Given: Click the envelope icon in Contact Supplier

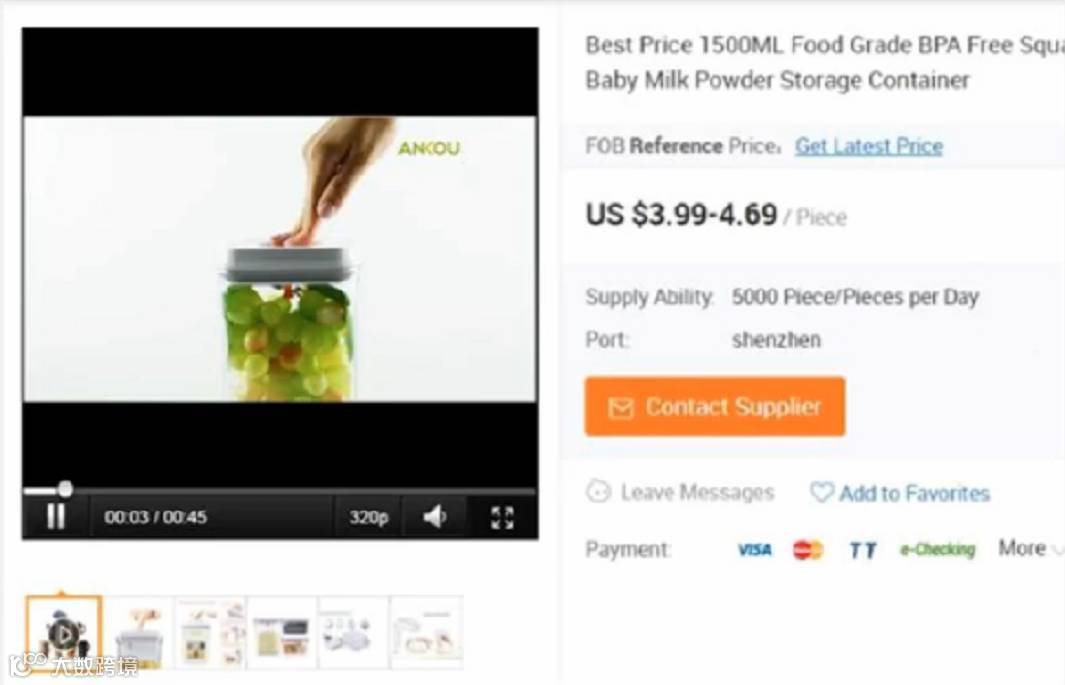Looking at the screenshot, I should (621, 407).
